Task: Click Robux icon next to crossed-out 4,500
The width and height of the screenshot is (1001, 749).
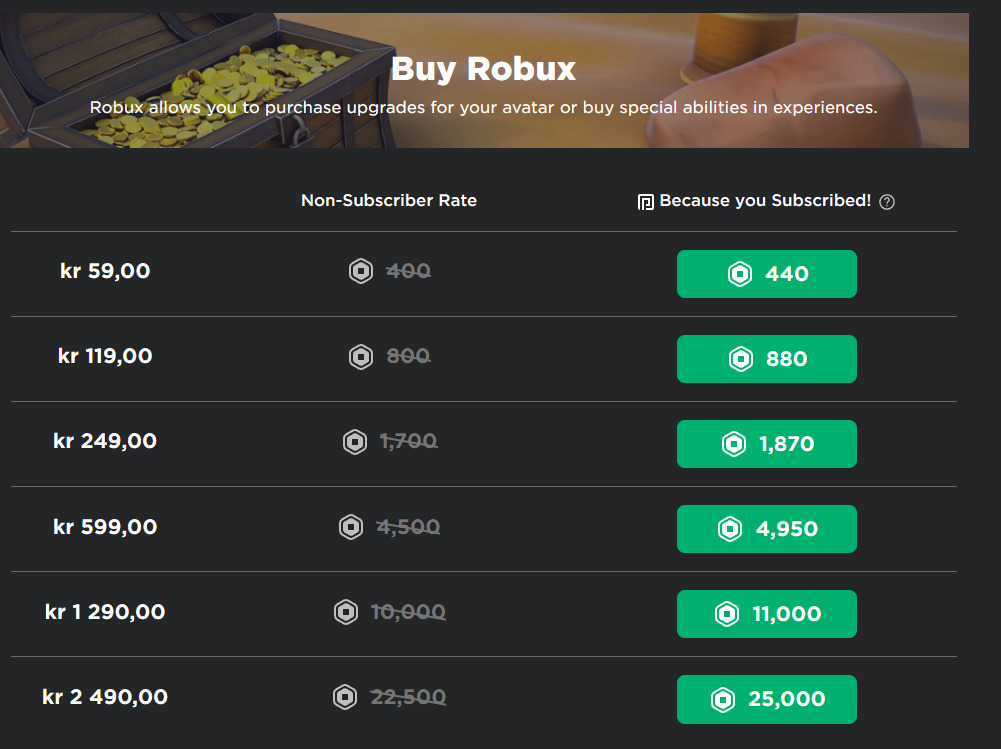Action: click(x=351, y=527)
